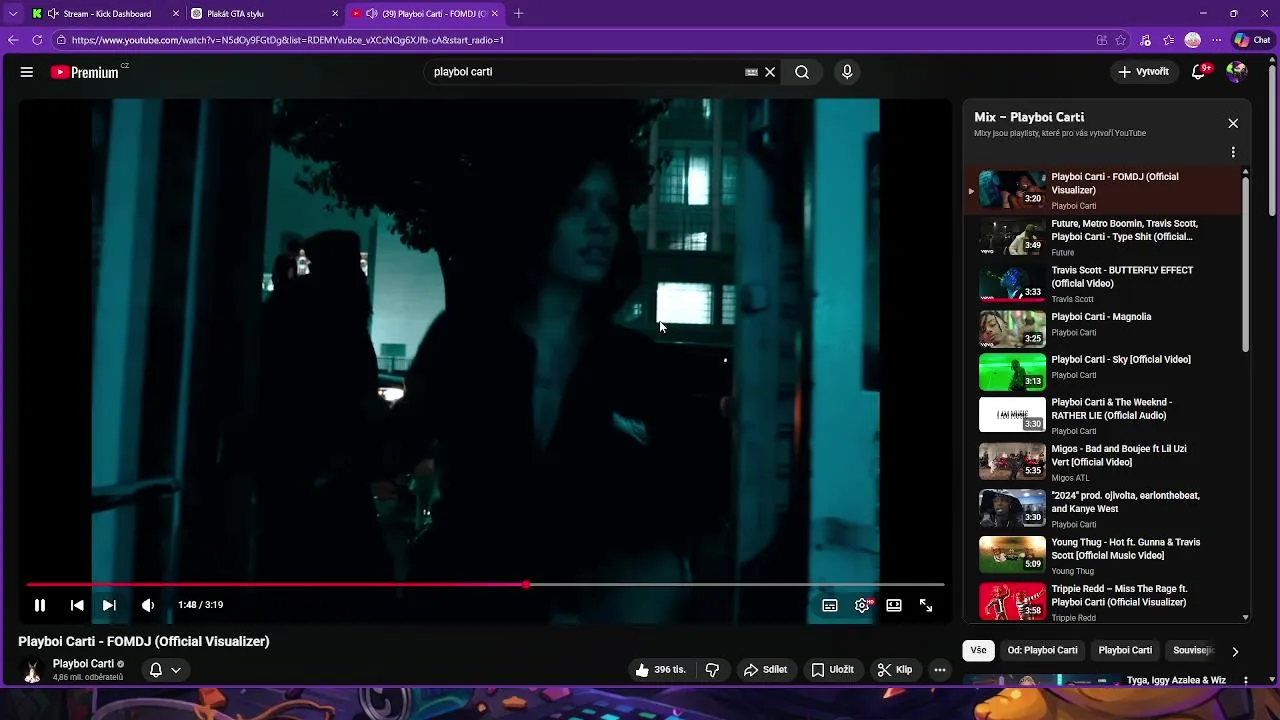1280x720 pixels.
Task: Play Young Thug Hot in playlist
Action: click(x=1103, y=555)
